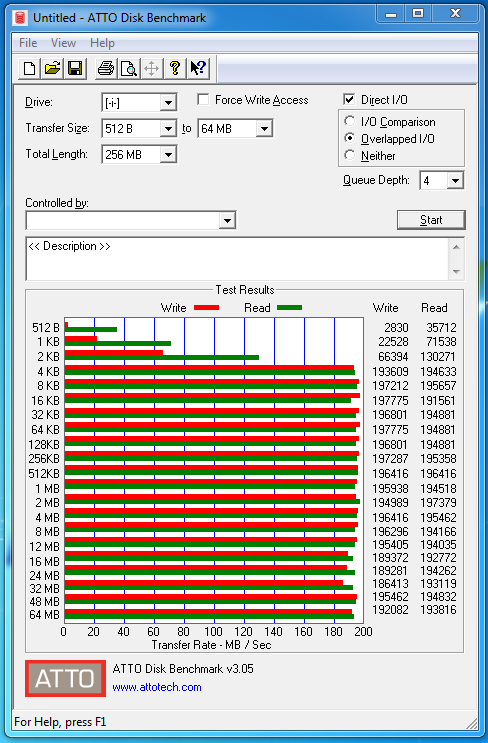Click Description scrollbar down arrow
The width and height of the screenshot is (488, 743).
tap(456, 272)
